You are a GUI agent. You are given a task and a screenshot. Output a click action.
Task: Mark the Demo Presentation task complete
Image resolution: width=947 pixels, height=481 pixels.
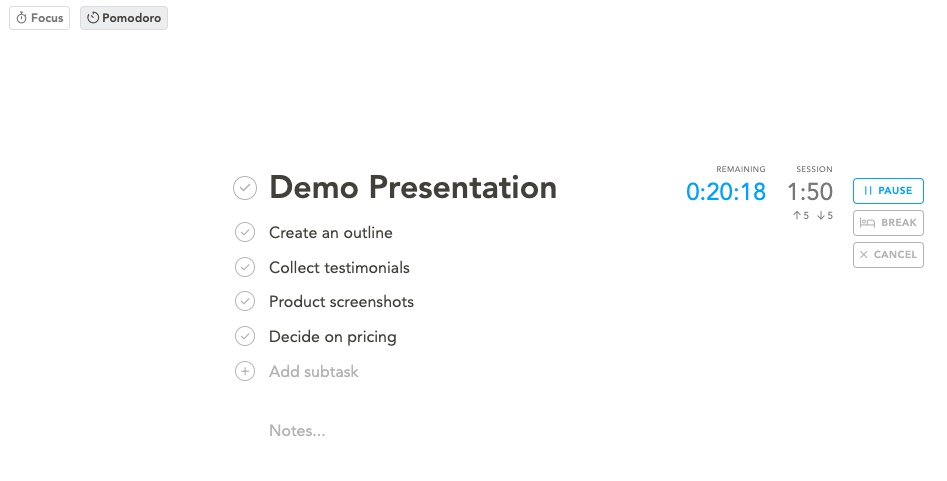[x=245, y=188]
